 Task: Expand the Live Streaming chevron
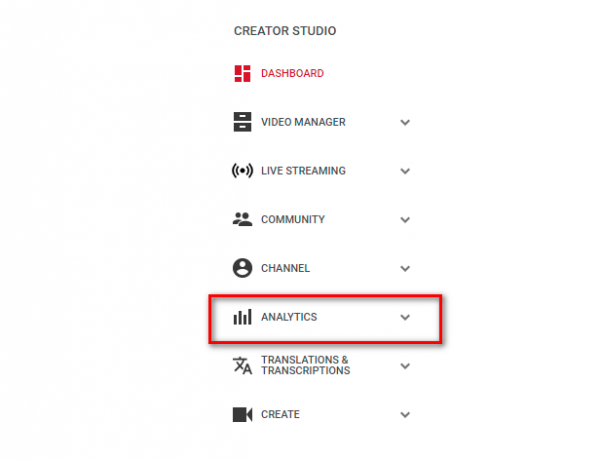pyautogui.click(x=405, y=171)
